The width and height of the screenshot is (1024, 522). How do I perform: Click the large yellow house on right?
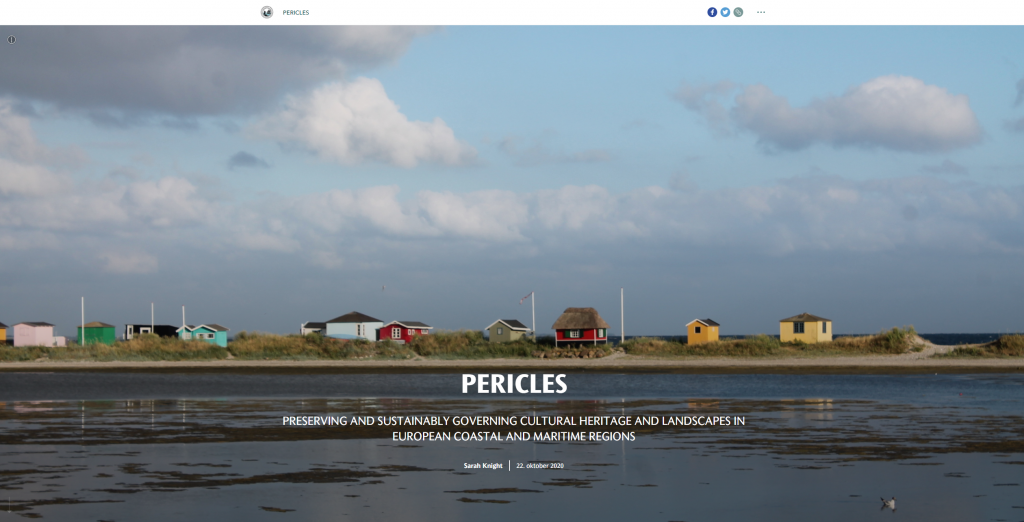point(805,328)
